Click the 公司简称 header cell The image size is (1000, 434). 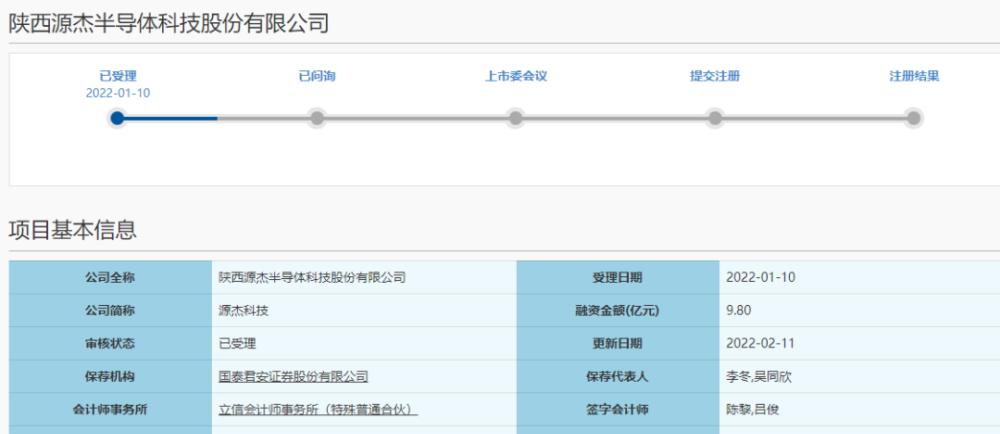point(110,310)
